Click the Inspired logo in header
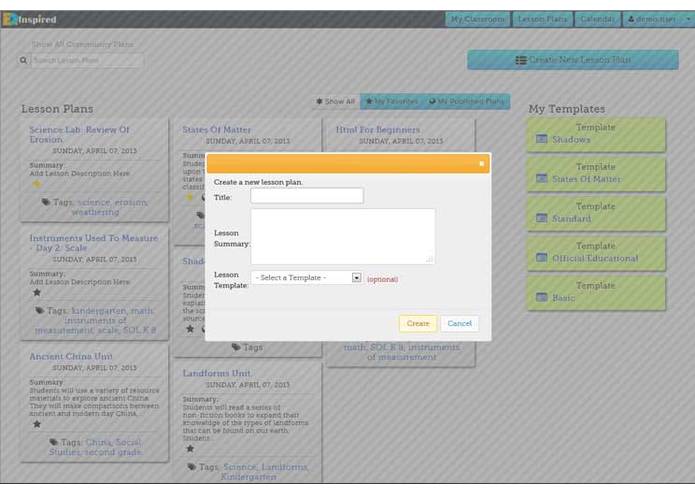The image size is (695, 494). pyautogui.click(x=30, y=19)
